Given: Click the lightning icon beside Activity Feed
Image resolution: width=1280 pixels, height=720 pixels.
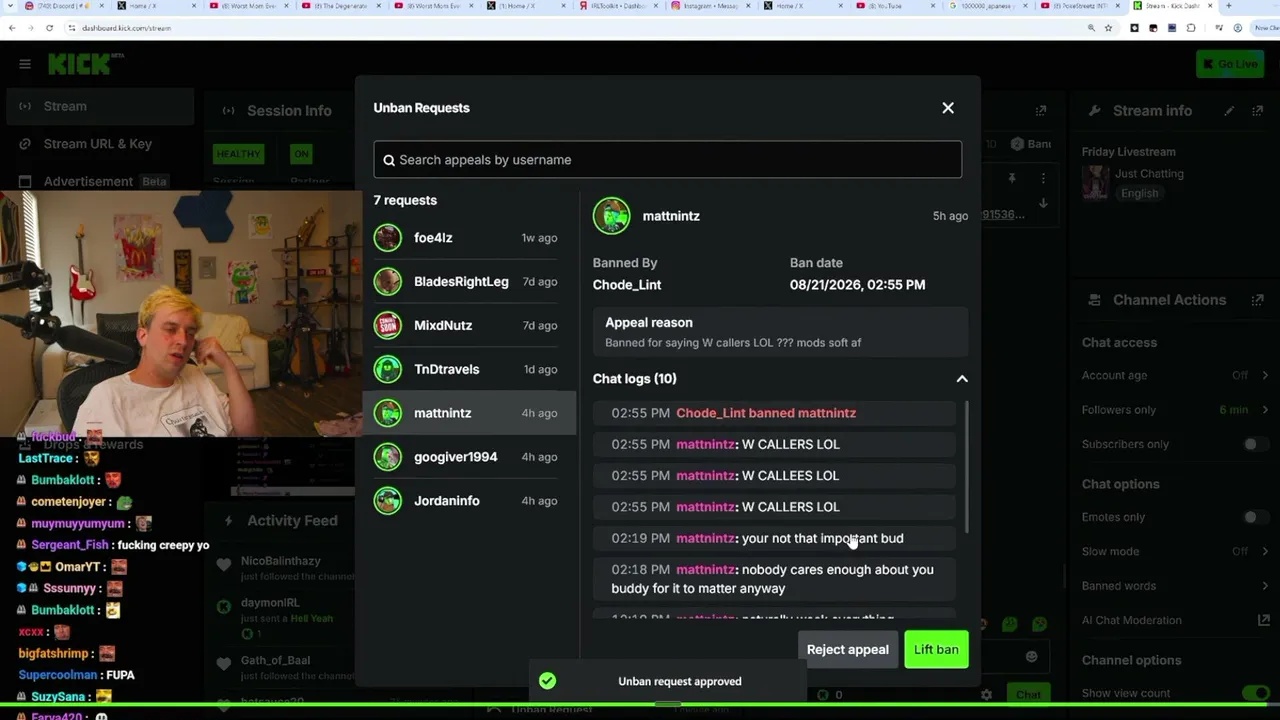Looking at the screenshot, I should coord(228,521).
